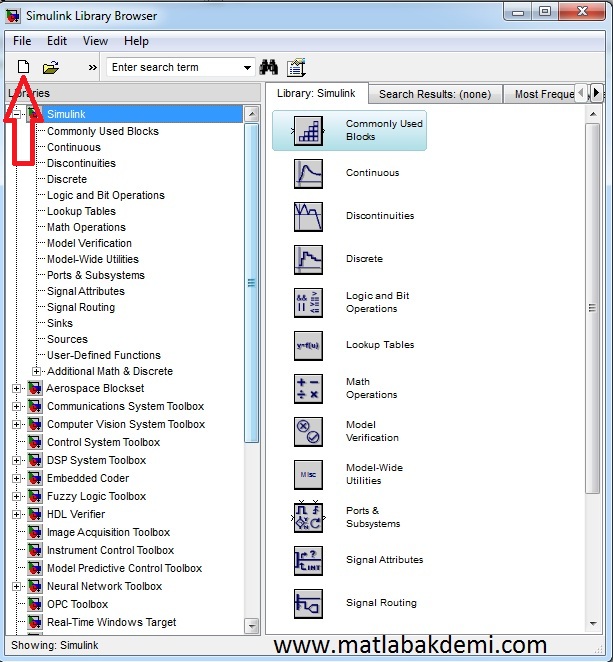
Task: Click the binoculars search icon
Action: coord(269,68)
